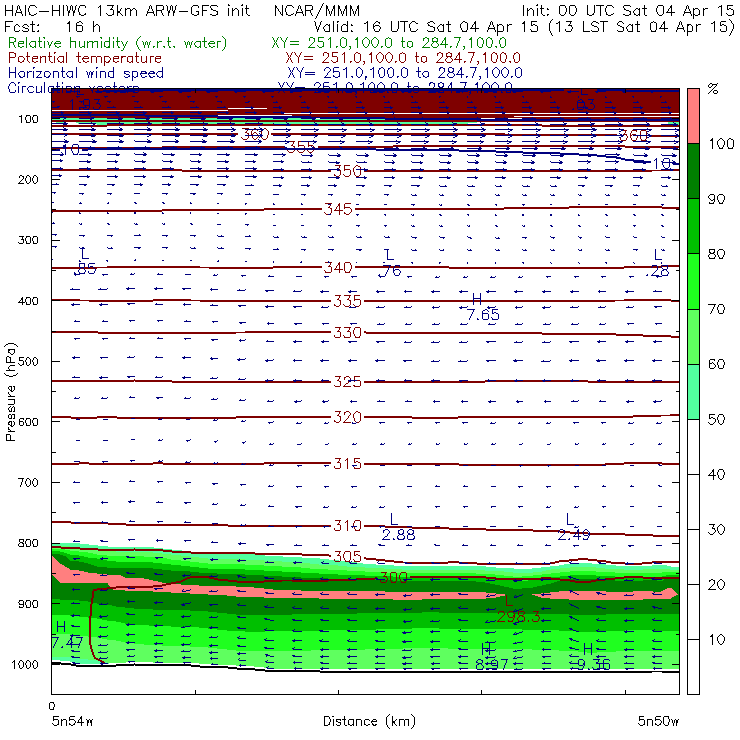
Task: Click the L 298.3 temperature minimum label
Action: click(518, 609)
